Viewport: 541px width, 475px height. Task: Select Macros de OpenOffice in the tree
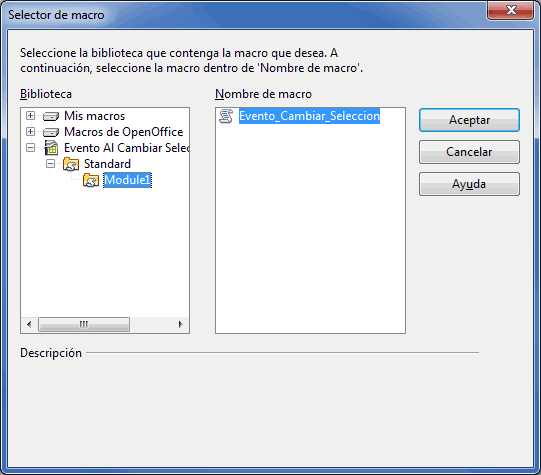coord(124,132)
